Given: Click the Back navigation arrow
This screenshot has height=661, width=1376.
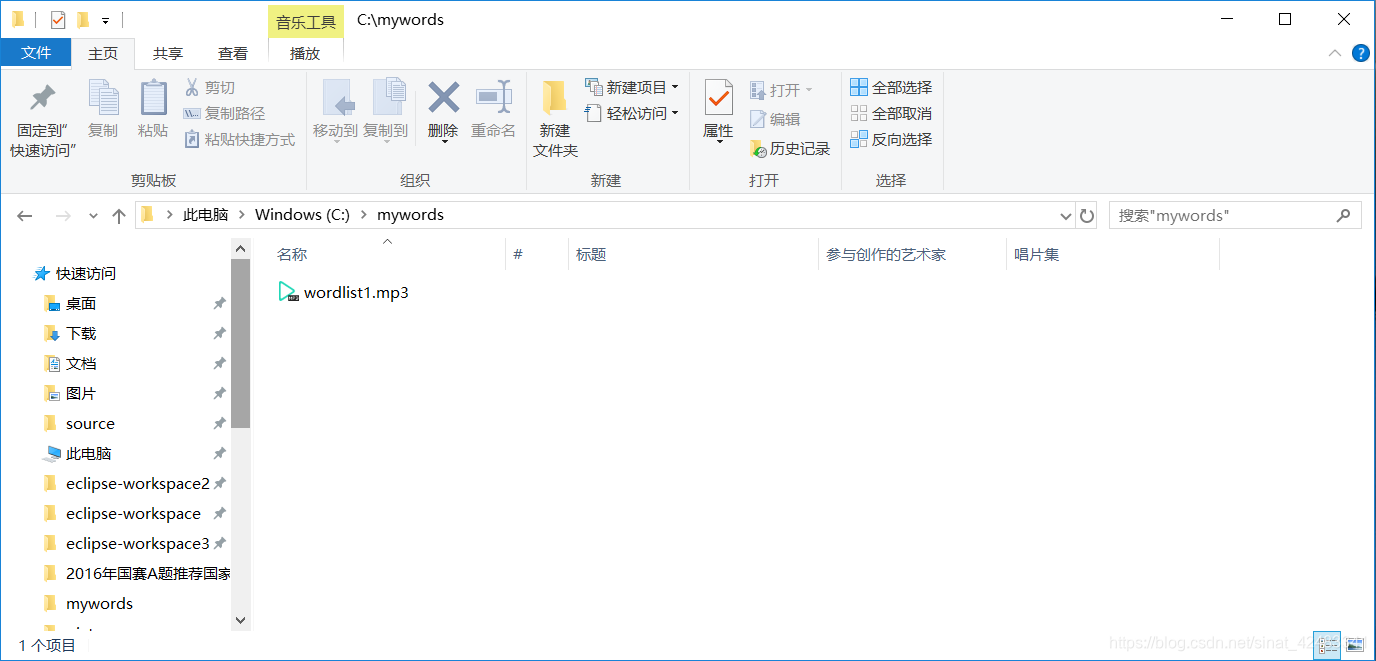Looking at the screenshot, I should 25,215.
